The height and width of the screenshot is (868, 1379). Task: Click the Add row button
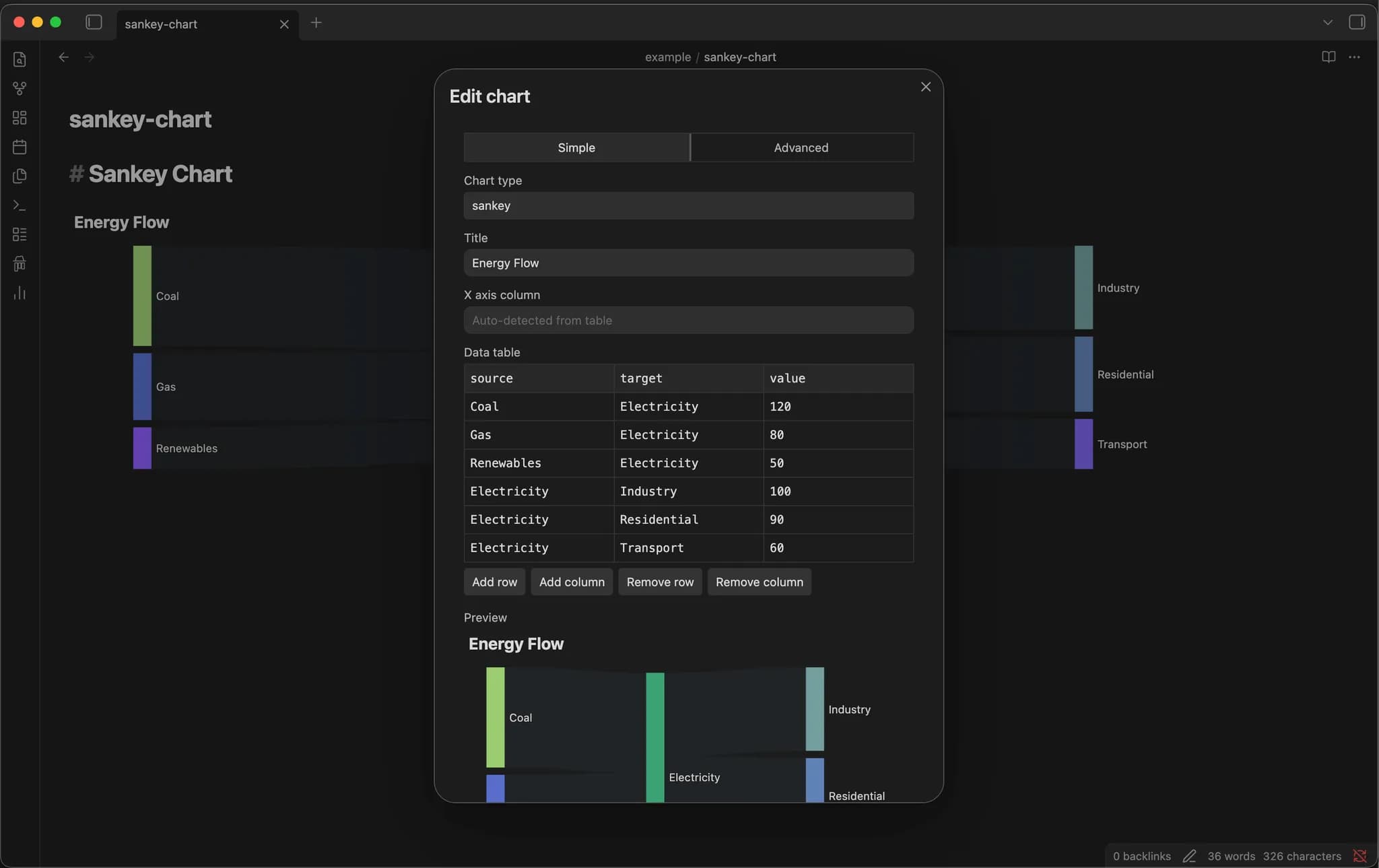coord(494,582)
